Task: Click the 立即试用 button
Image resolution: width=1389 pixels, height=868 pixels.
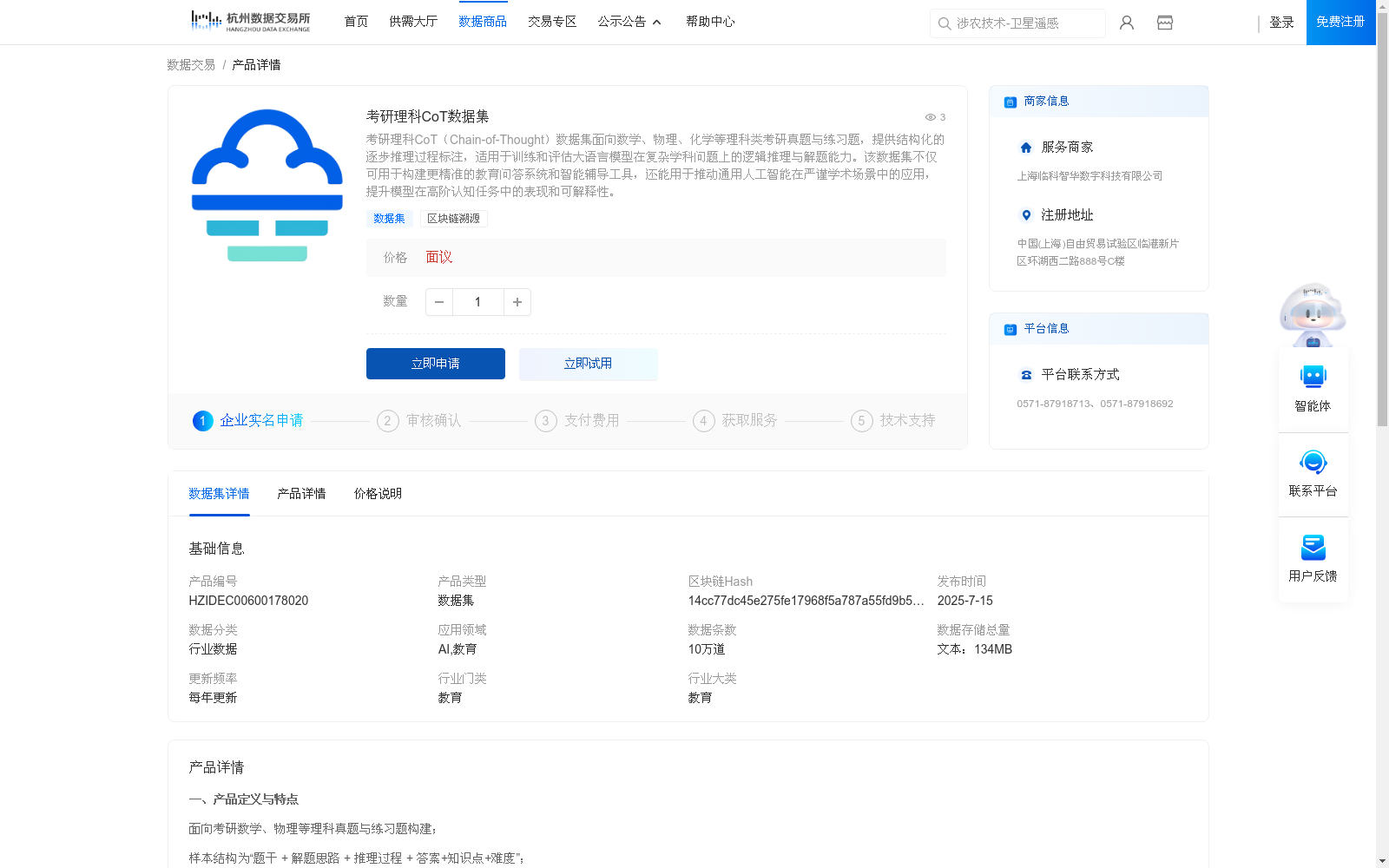Action: coord(589,364)
